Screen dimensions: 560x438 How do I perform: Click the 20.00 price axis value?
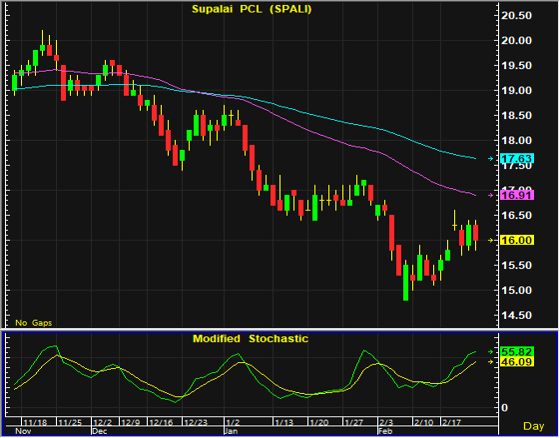pos(516,40)
